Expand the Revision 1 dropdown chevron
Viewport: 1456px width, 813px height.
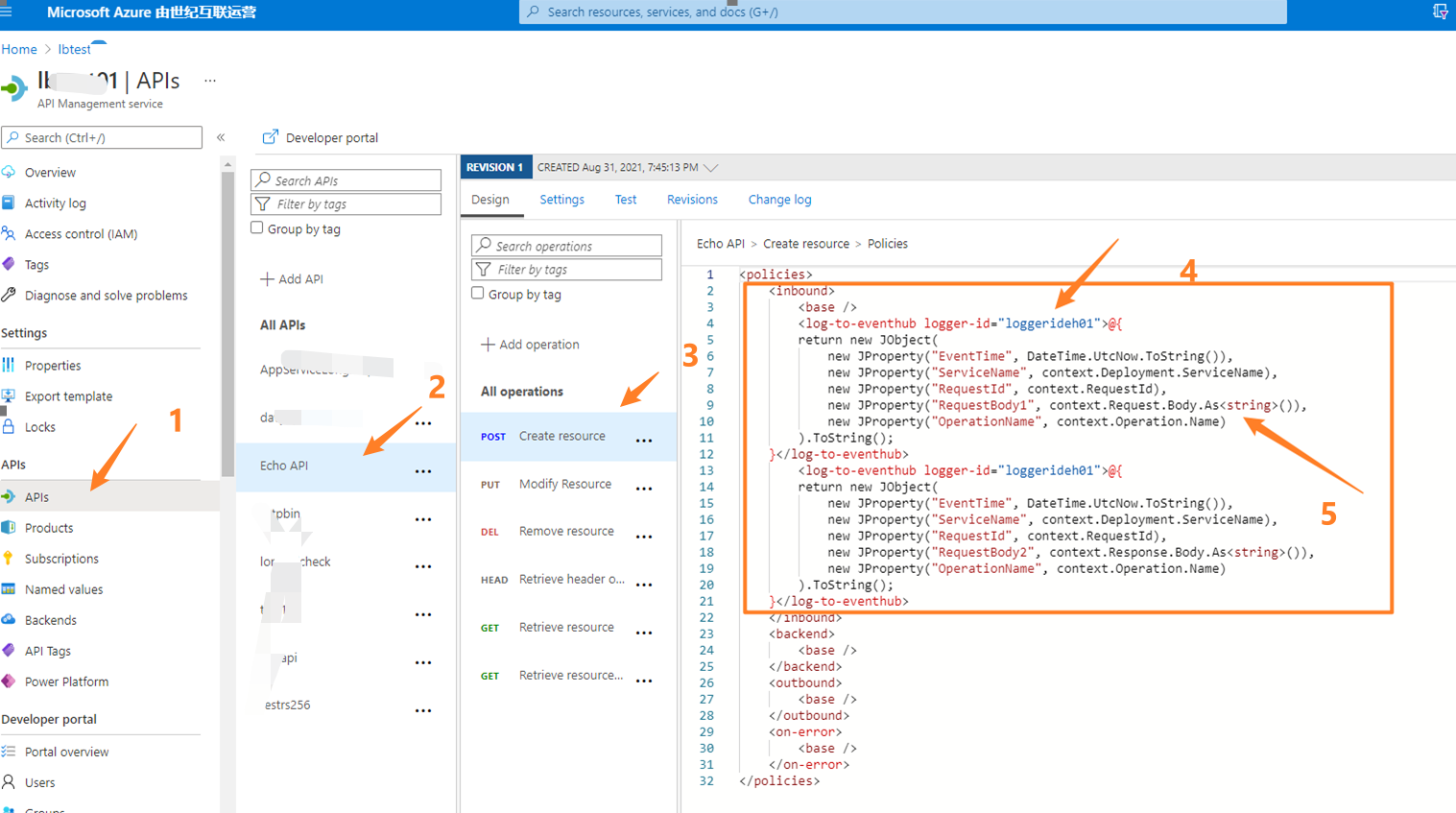(711, 167)
